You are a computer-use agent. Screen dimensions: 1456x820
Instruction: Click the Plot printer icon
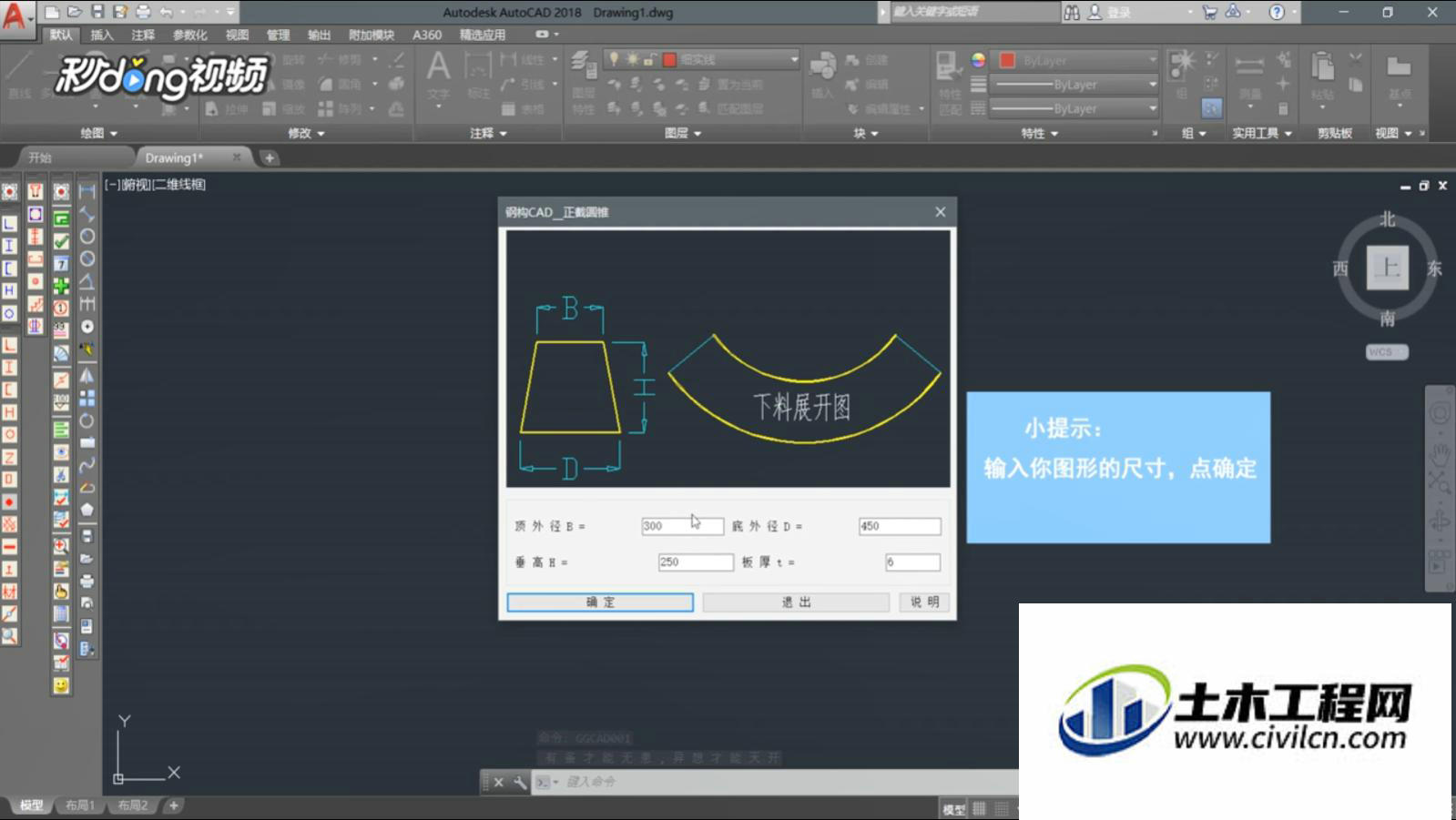(143, 12)
